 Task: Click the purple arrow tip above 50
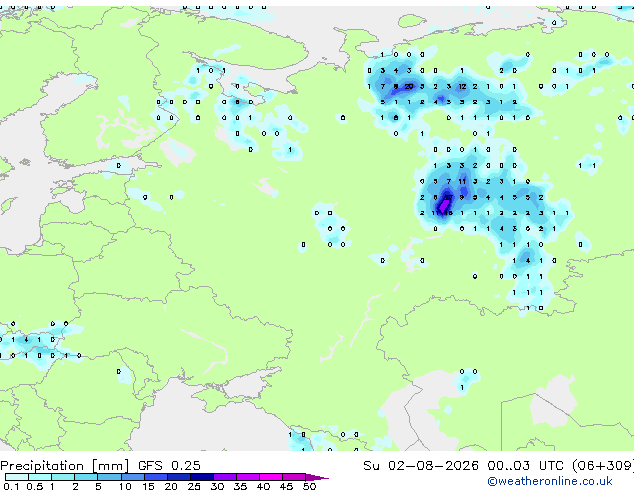click(317, 477)
